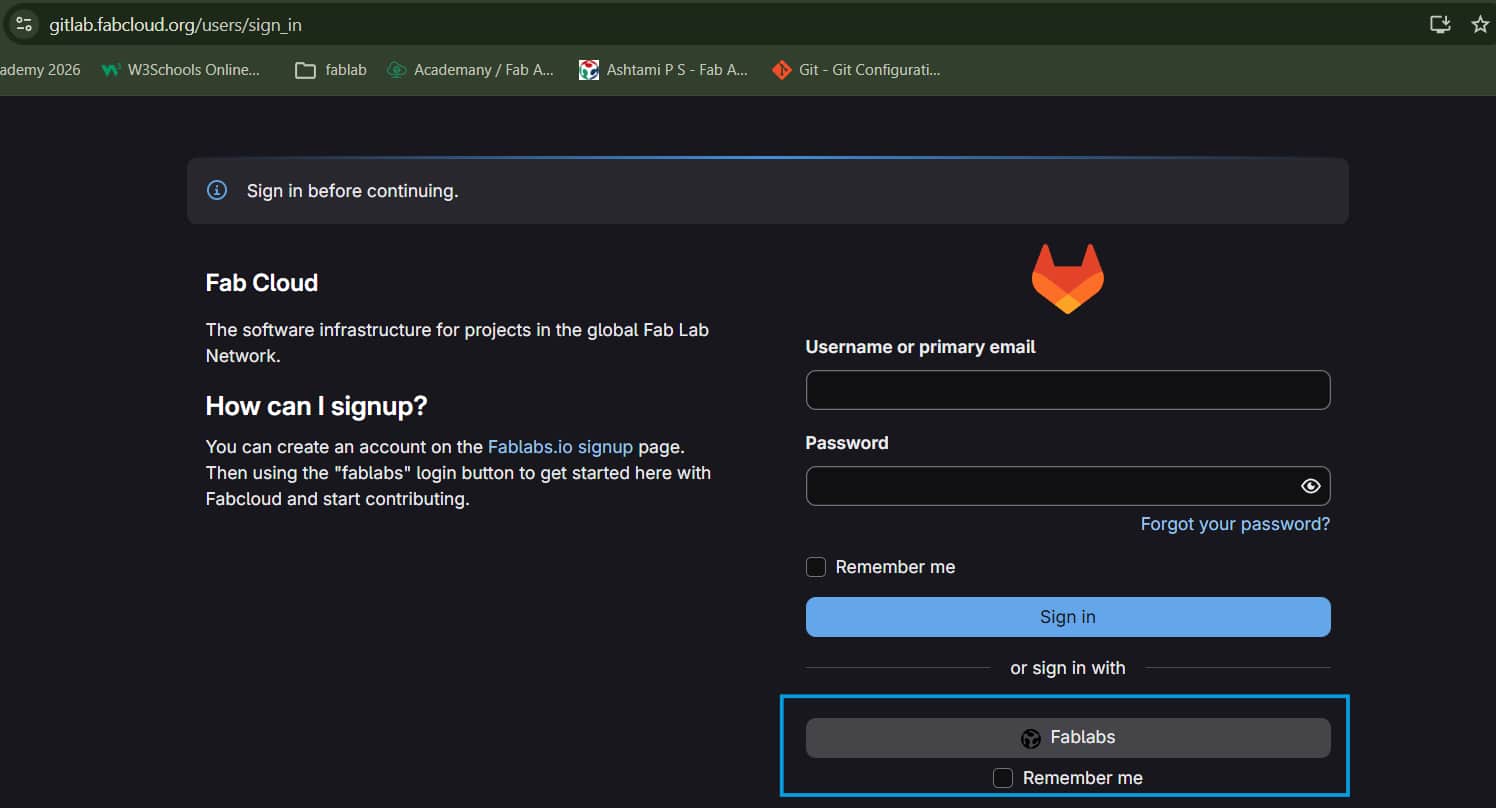
Task: Focus the Username or primary email field
Action: pos(1068,390)
